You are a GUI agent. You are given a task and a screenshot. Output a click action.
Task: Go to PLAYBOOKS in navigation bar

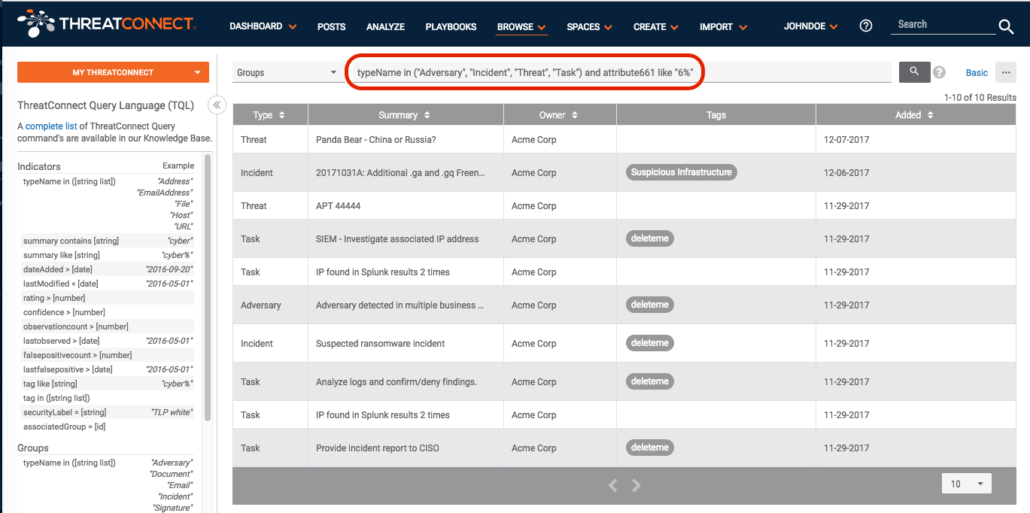coord(451,27)
